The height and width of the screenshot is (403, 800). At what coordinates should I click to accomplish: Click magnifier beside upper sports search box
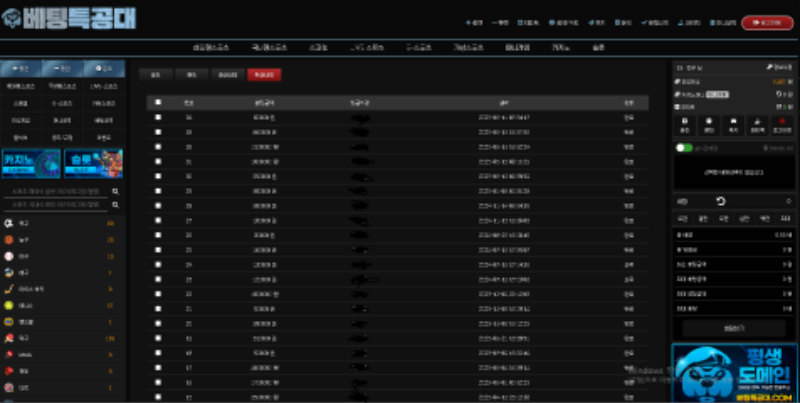click(116, 191)
